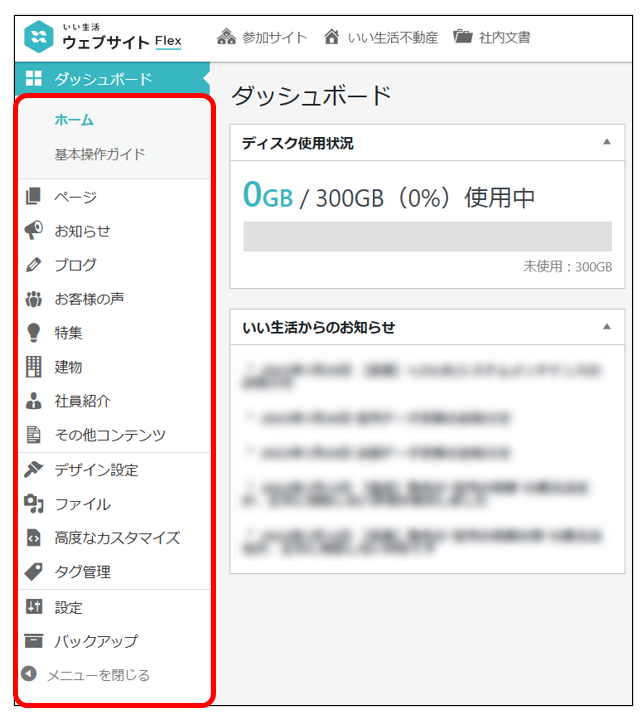Click the お客様の声 people icon

[33, 299]
